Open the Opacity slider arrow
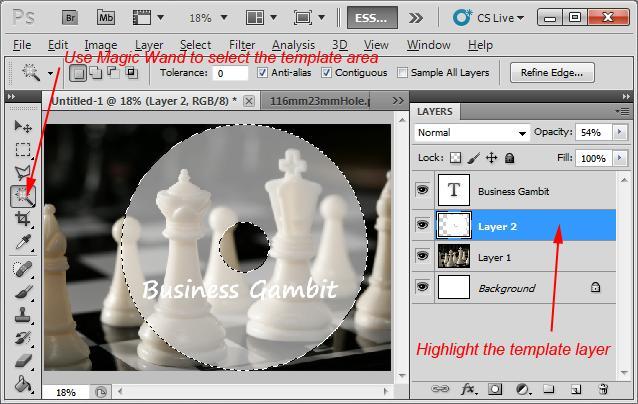 click(x=620, y=132)
